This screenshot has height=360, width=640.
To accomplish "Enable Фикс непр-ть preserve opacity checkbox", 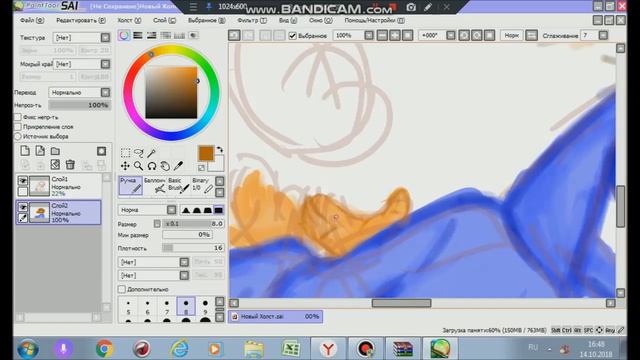I will [18, 117].
